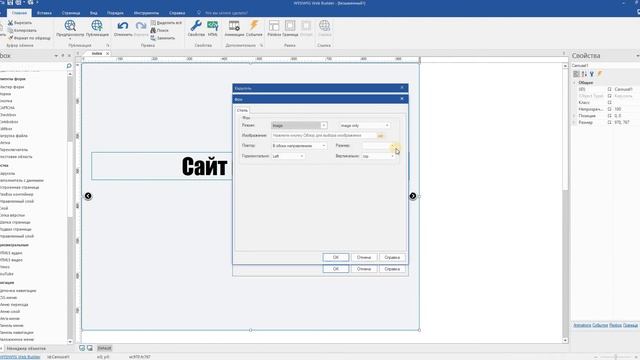Viewport: 640px width, 360px height.
Task: Expand the Позиция property row
Action: click(x=574, y=116)
